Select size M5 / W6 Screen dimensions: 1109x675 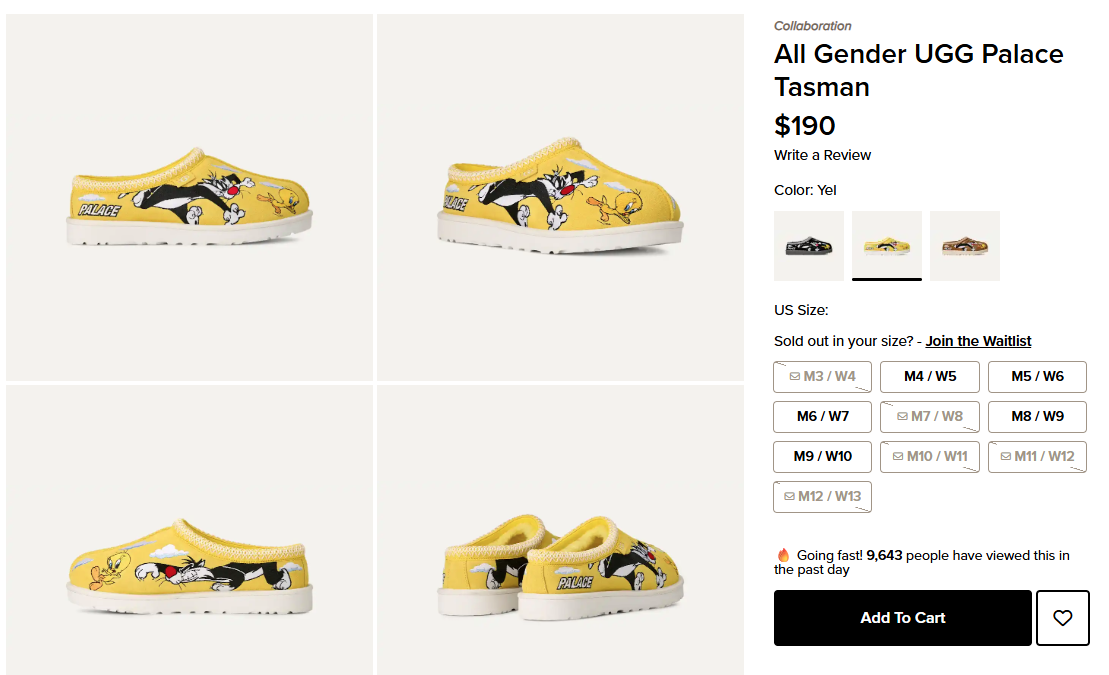[1037, 377]
